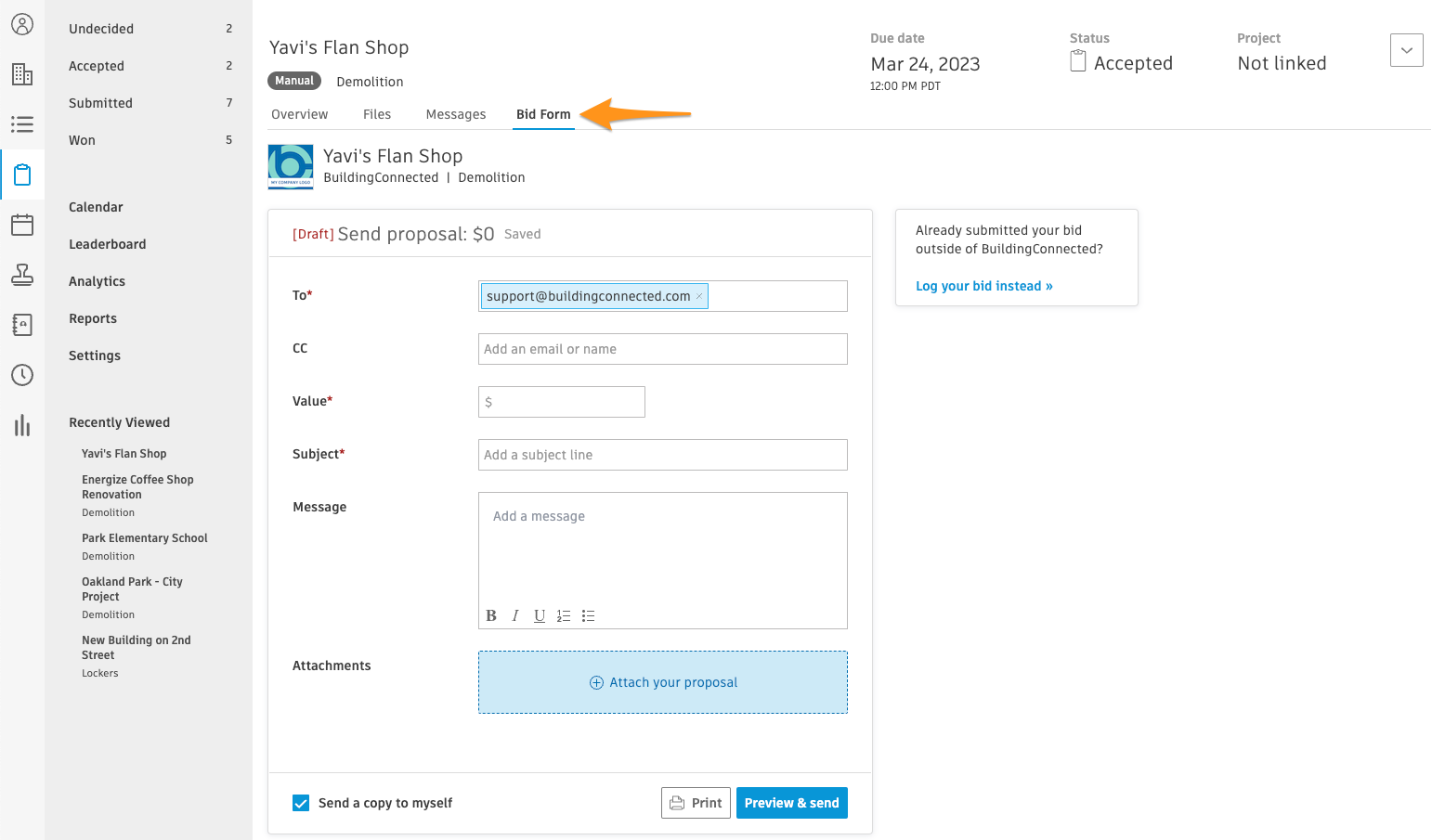Apply underline formatting in message editor

pyautogui.click(x=540, y=615)
